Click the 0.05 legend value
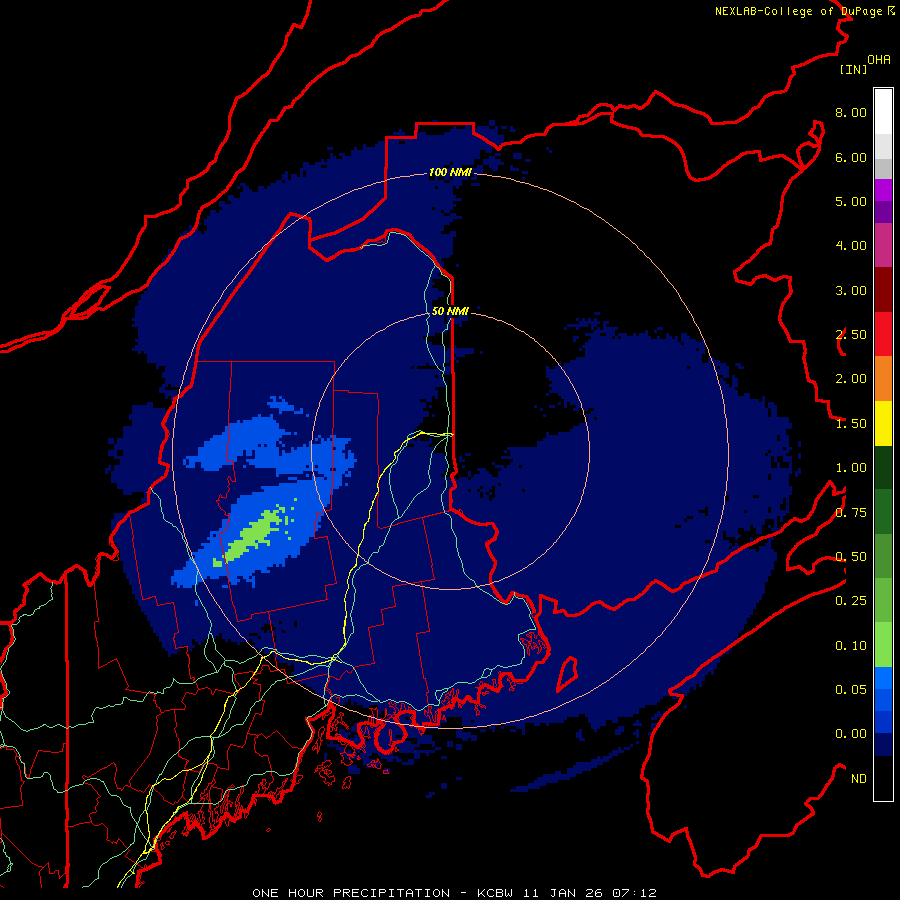This screenshot has height=900, width=900. (851, 690)
